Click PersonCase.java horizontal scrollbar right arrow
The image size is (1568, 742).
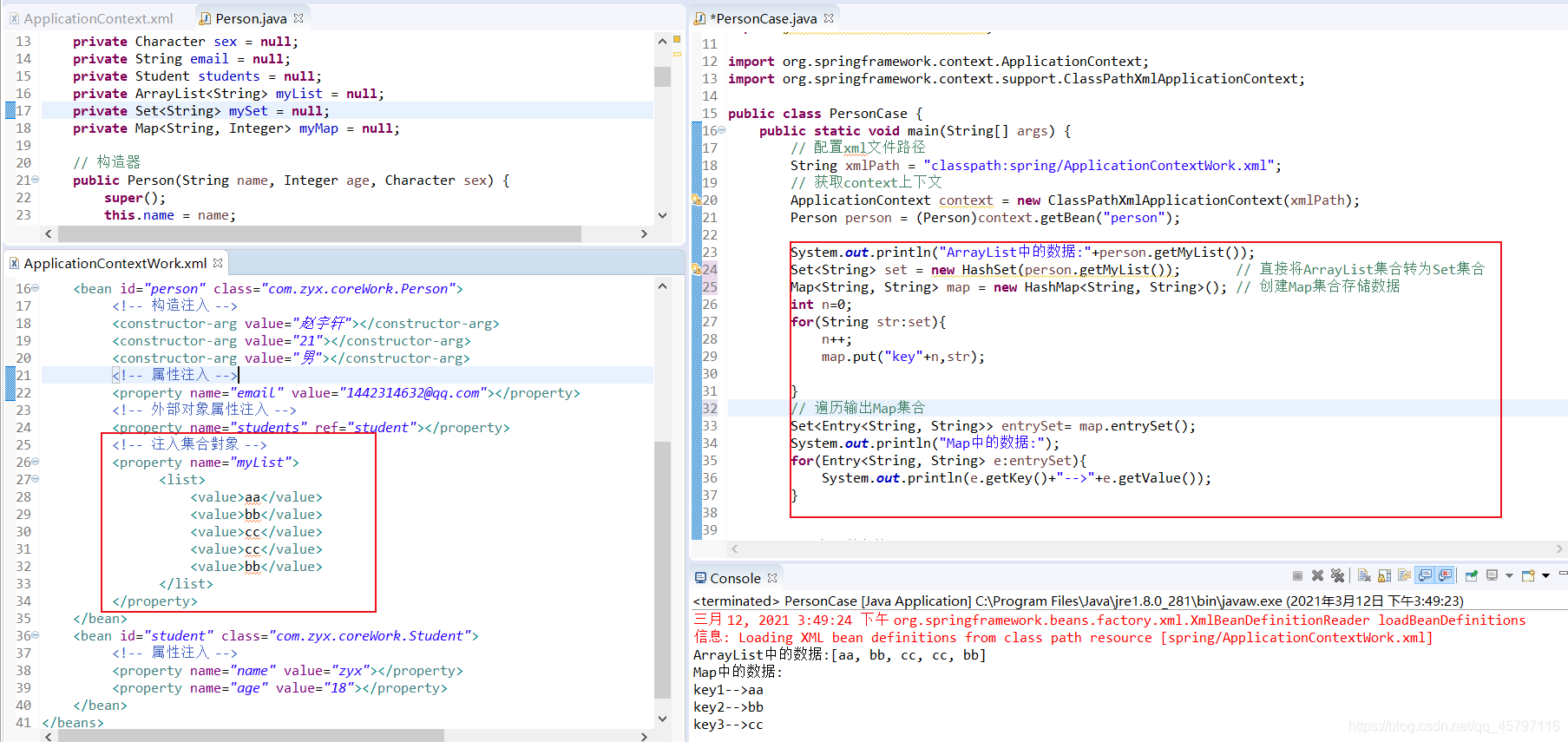1559,548
